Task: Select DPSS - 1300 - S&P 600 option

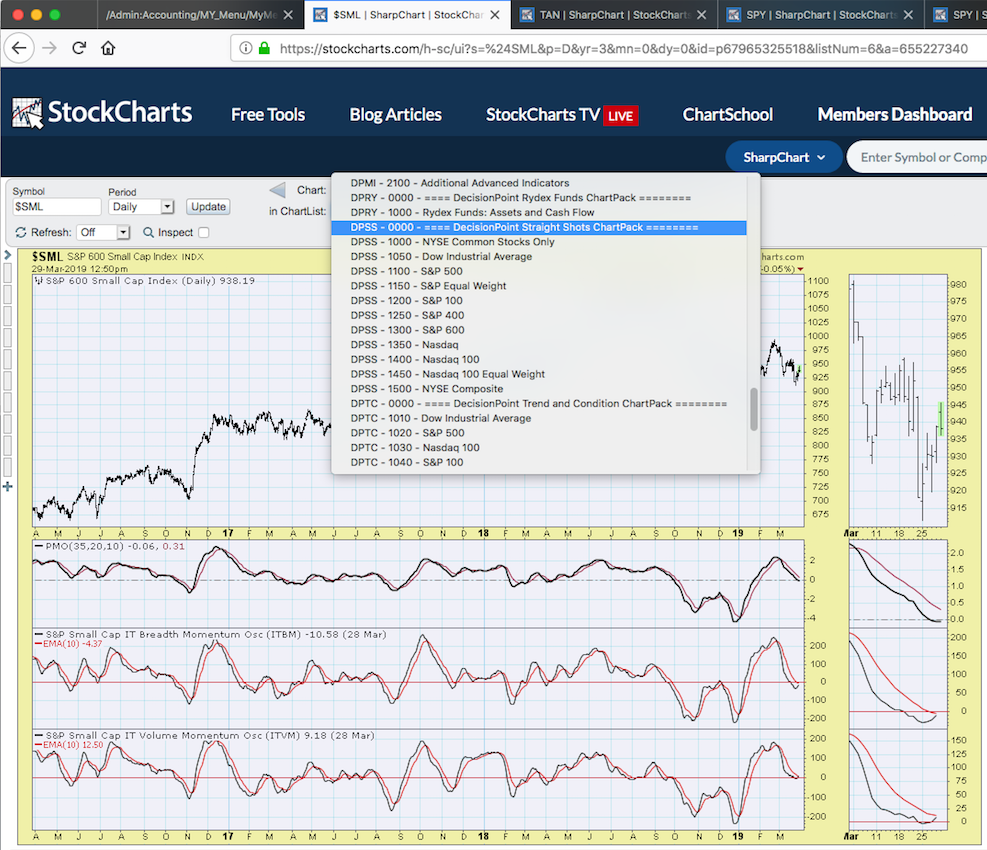Action: (x=407, y=330)
